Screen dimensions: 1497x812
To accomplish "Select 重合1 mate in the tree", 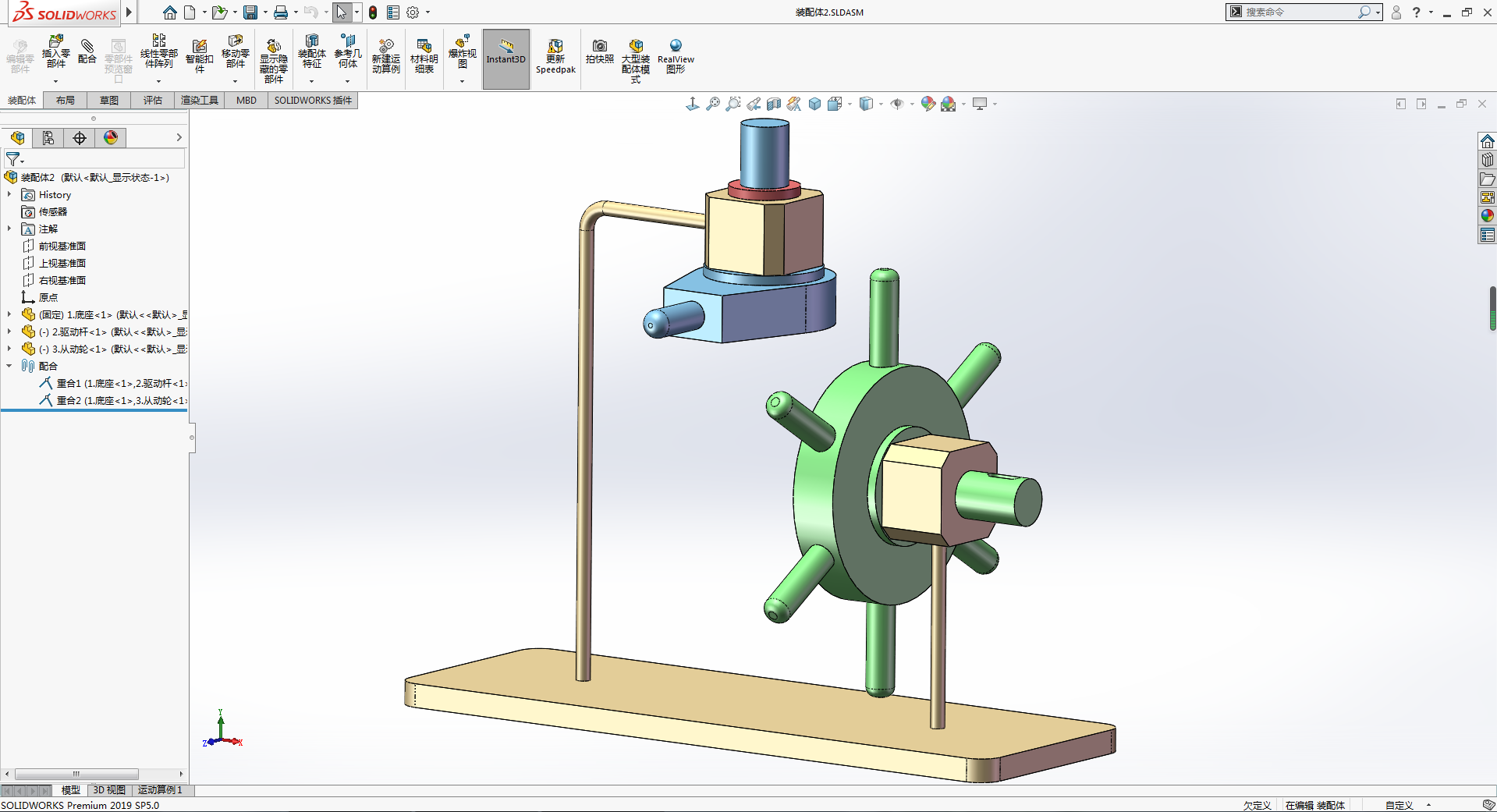I will [113, 384].
